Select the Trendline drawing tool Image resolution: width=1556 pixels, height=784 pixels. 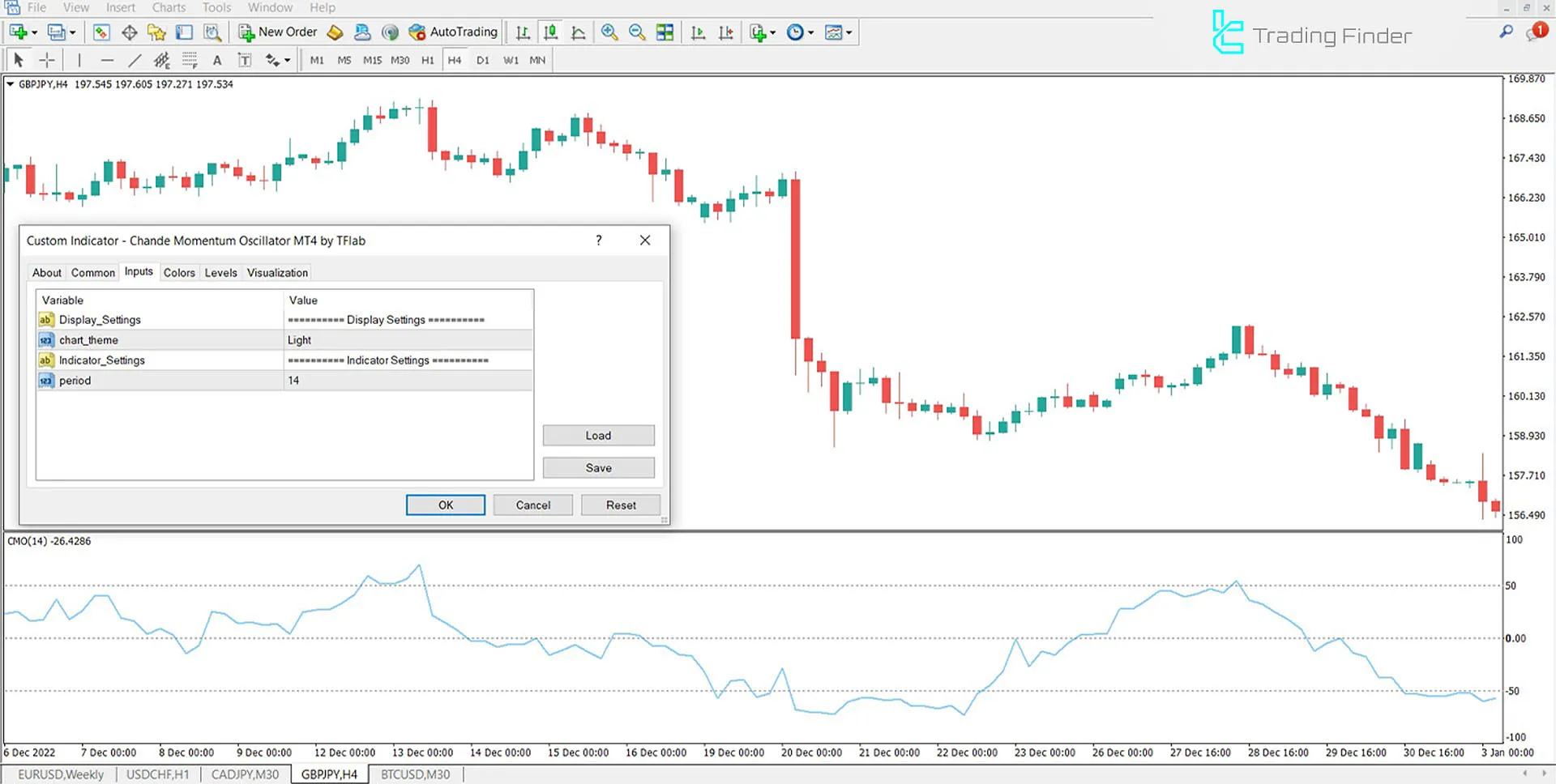tap(135, 60)
